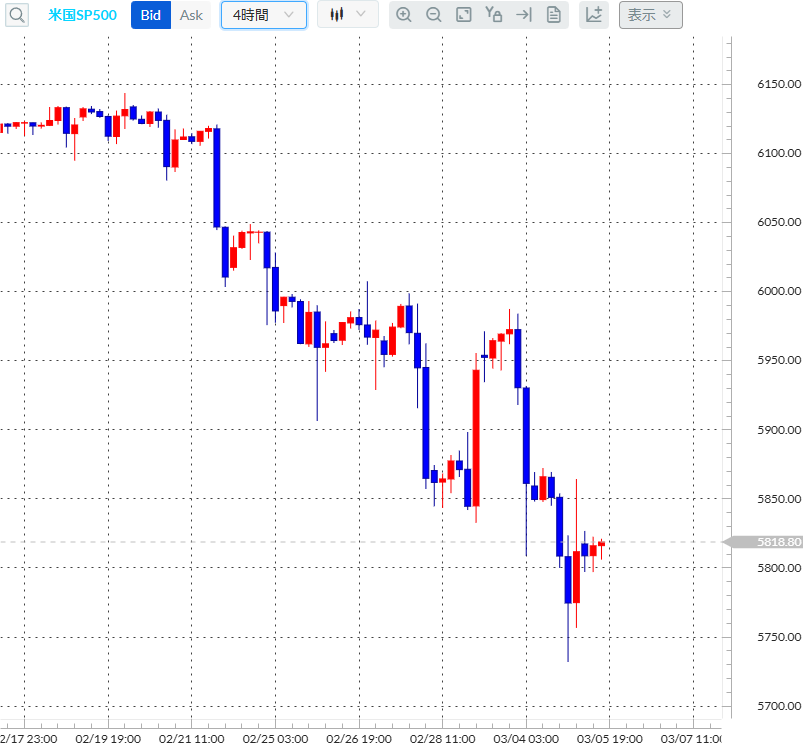Click the 03/05 19:00 time label

pyautogui.click(x=609, y=739)
